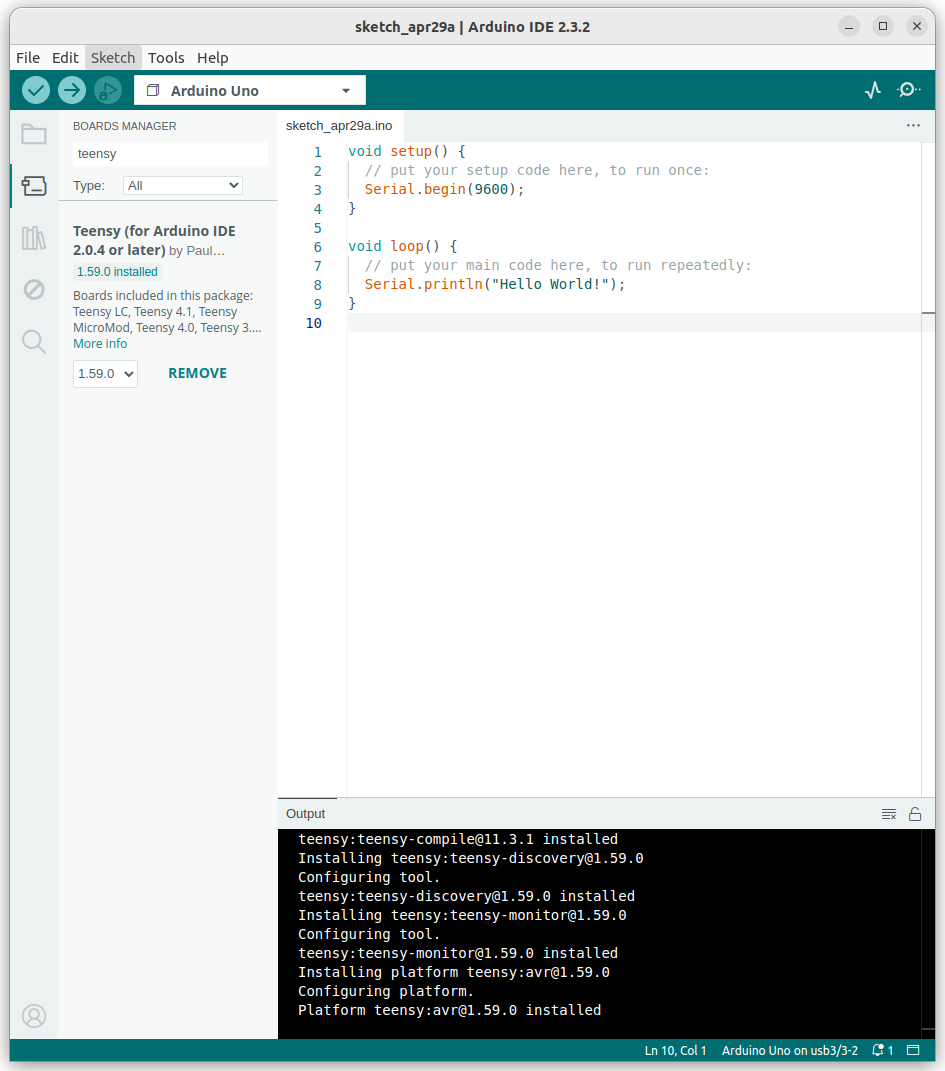Click the 'Platform teensy:avr@1.59.0 installed' output line

[449, 1010]
